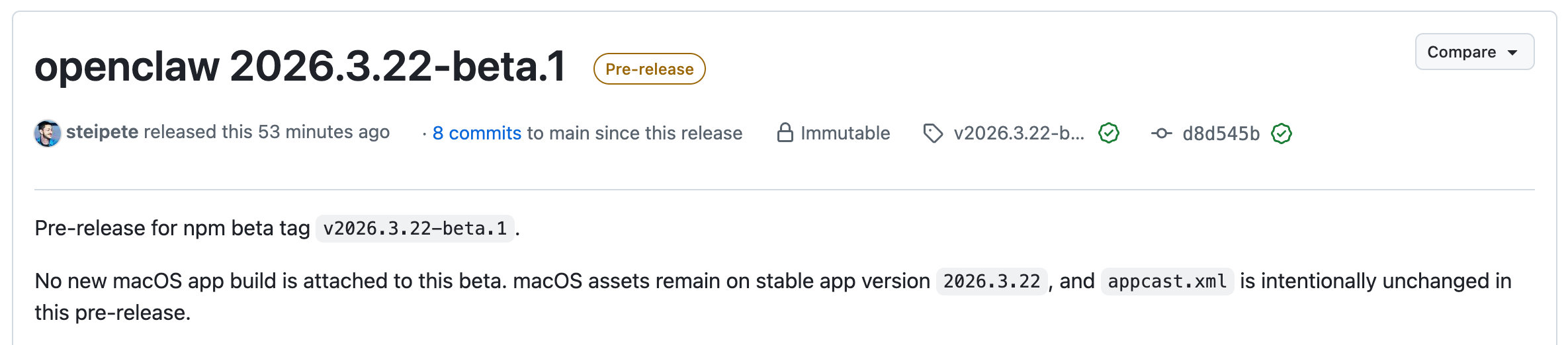Open the steipete username link

click(102, 132)
